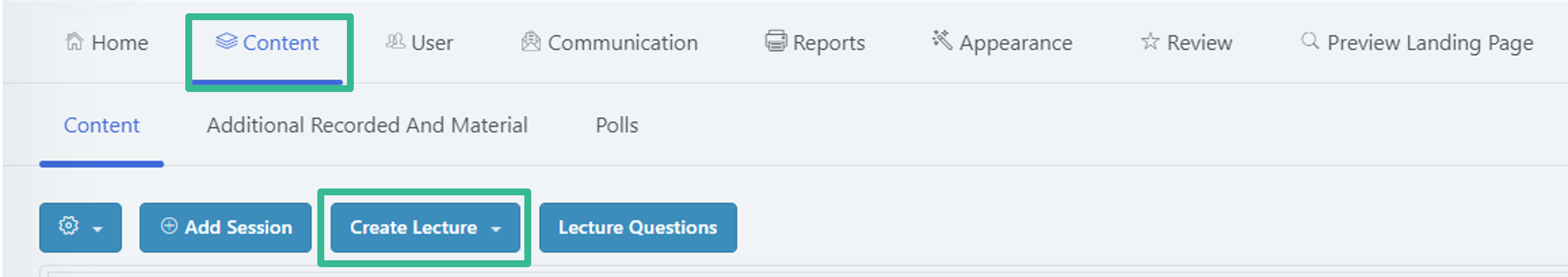This screenshot has height=277, width=1568.
Task: Open the Create Lecture dropdown caret
Action: 496,229
